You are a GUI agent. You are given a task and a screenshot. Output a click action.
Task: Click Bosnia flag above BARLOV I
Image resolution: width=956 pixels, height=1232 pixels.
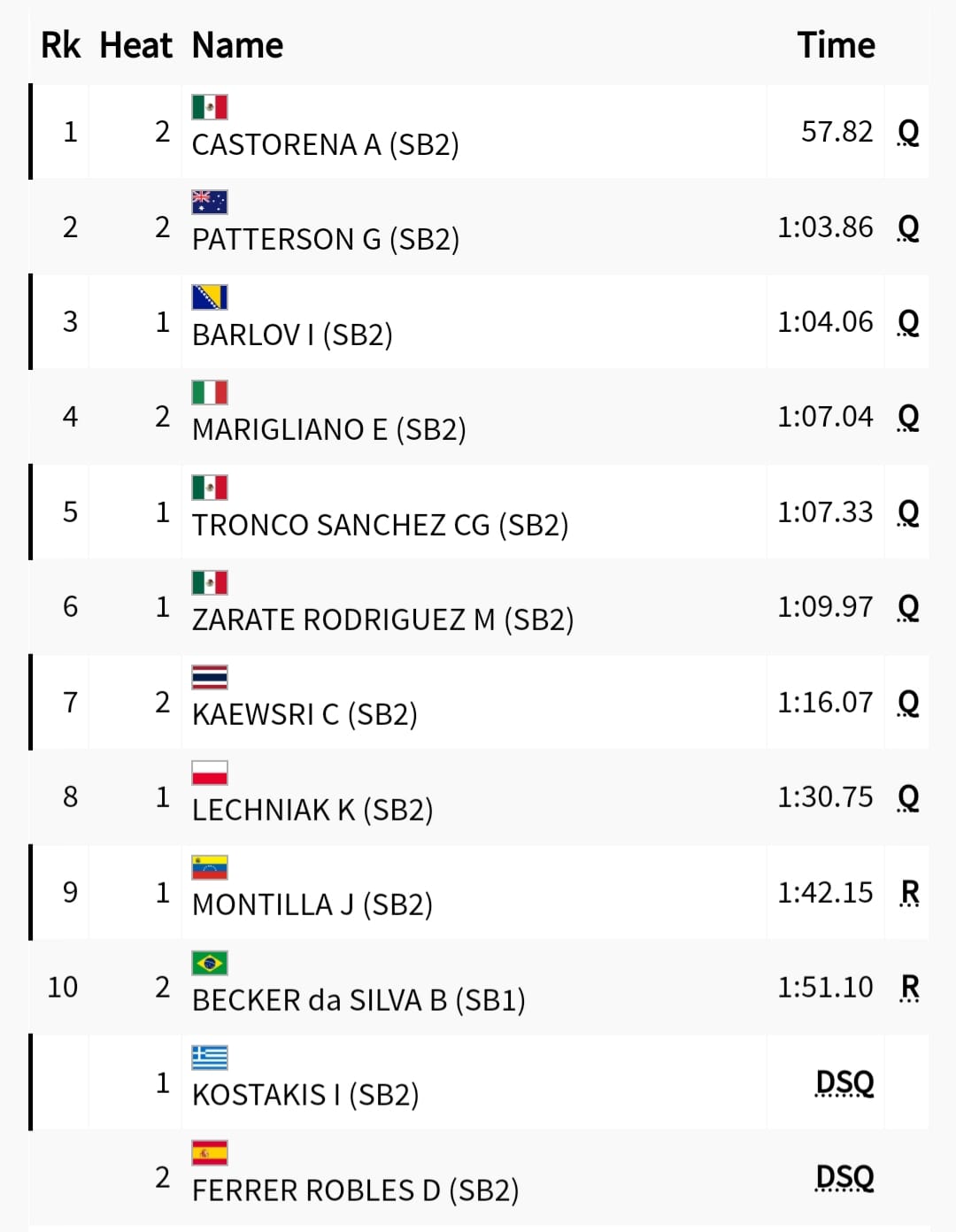(210, 297)
